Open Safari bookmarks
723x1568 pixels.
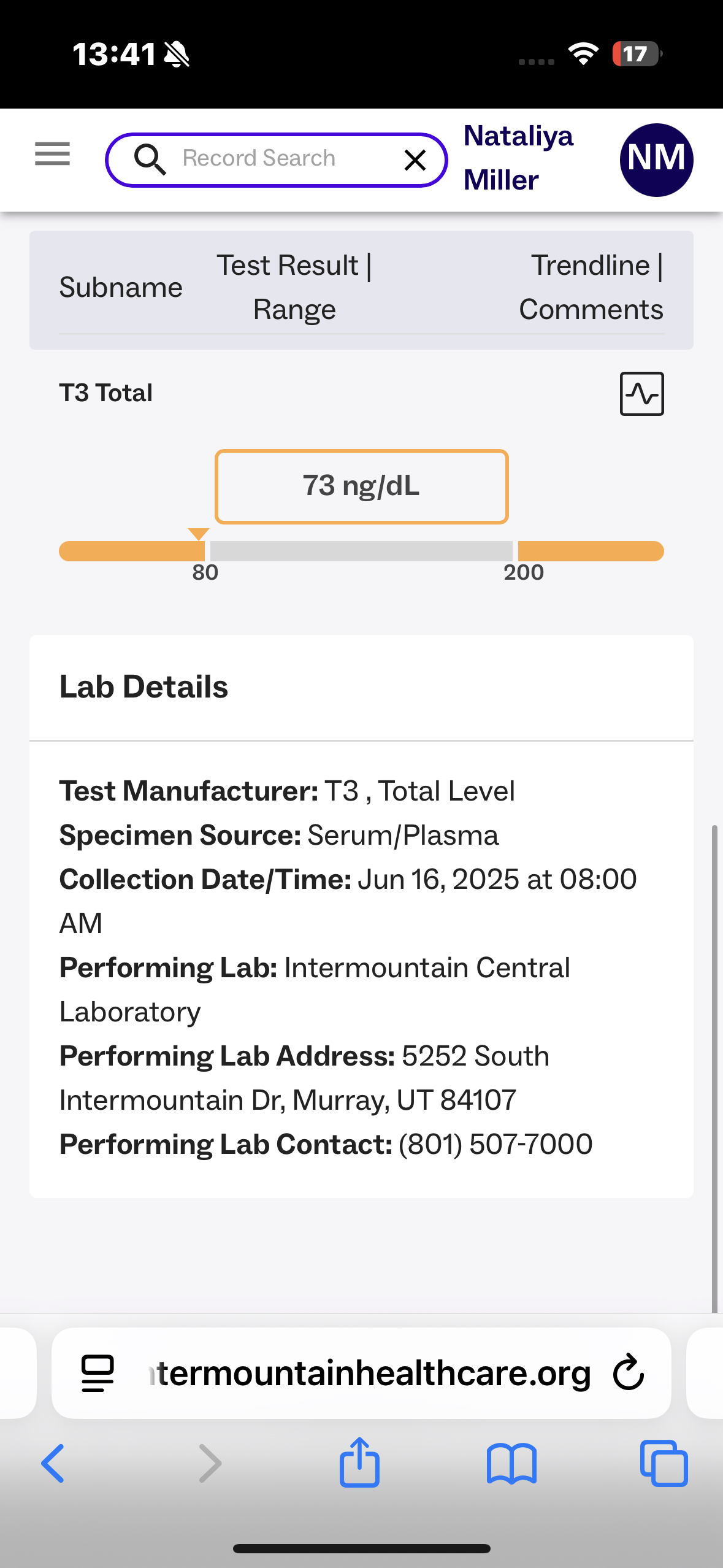511,1463
